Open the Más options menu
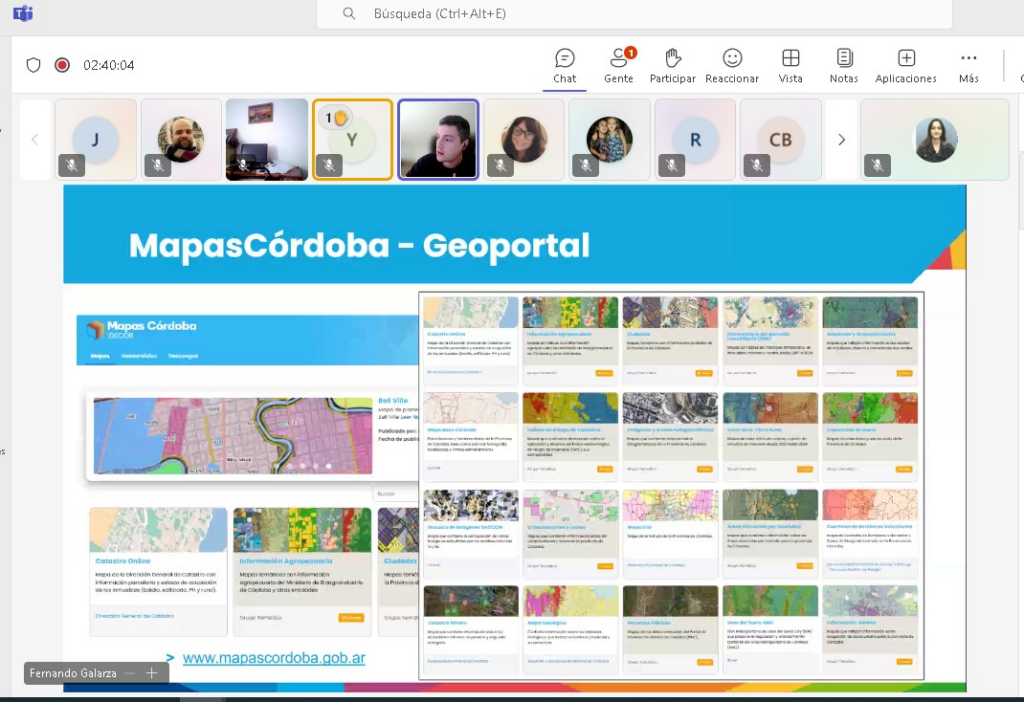 click(x=968, y=66)
